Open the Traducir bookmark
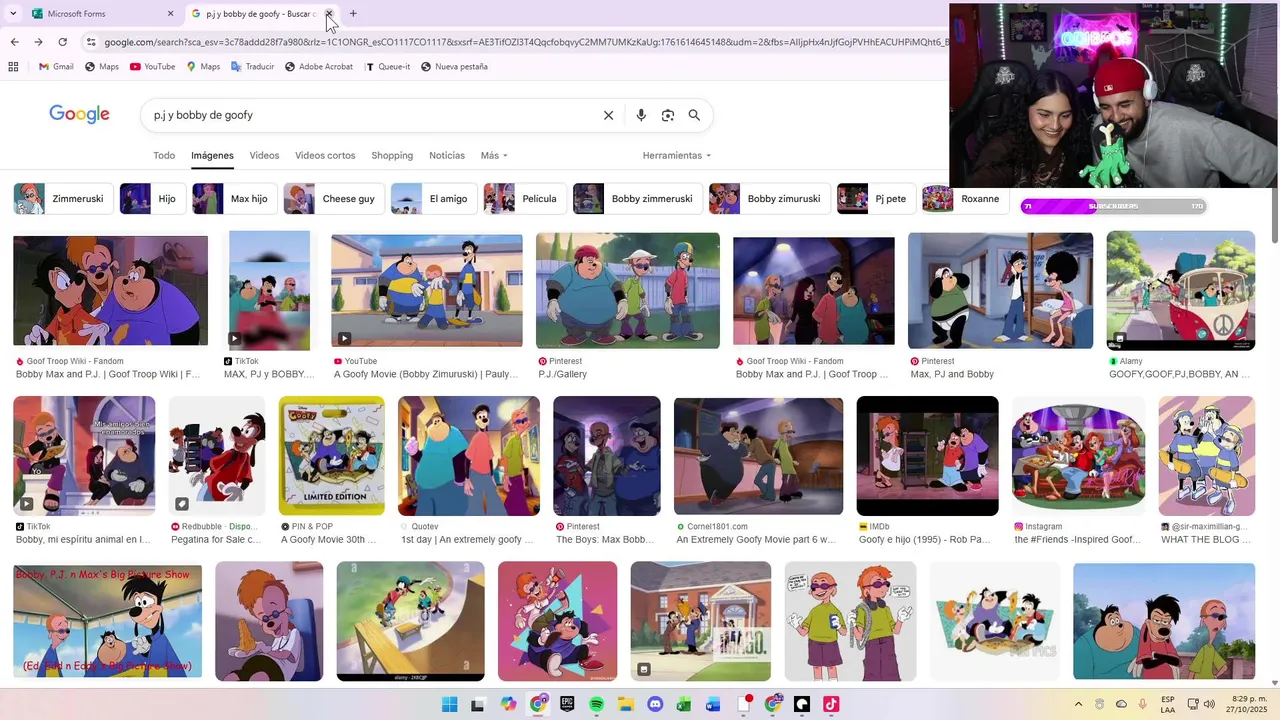This screenshot has height=720, width=1280. pyautogui.click(x=252, y=67)
